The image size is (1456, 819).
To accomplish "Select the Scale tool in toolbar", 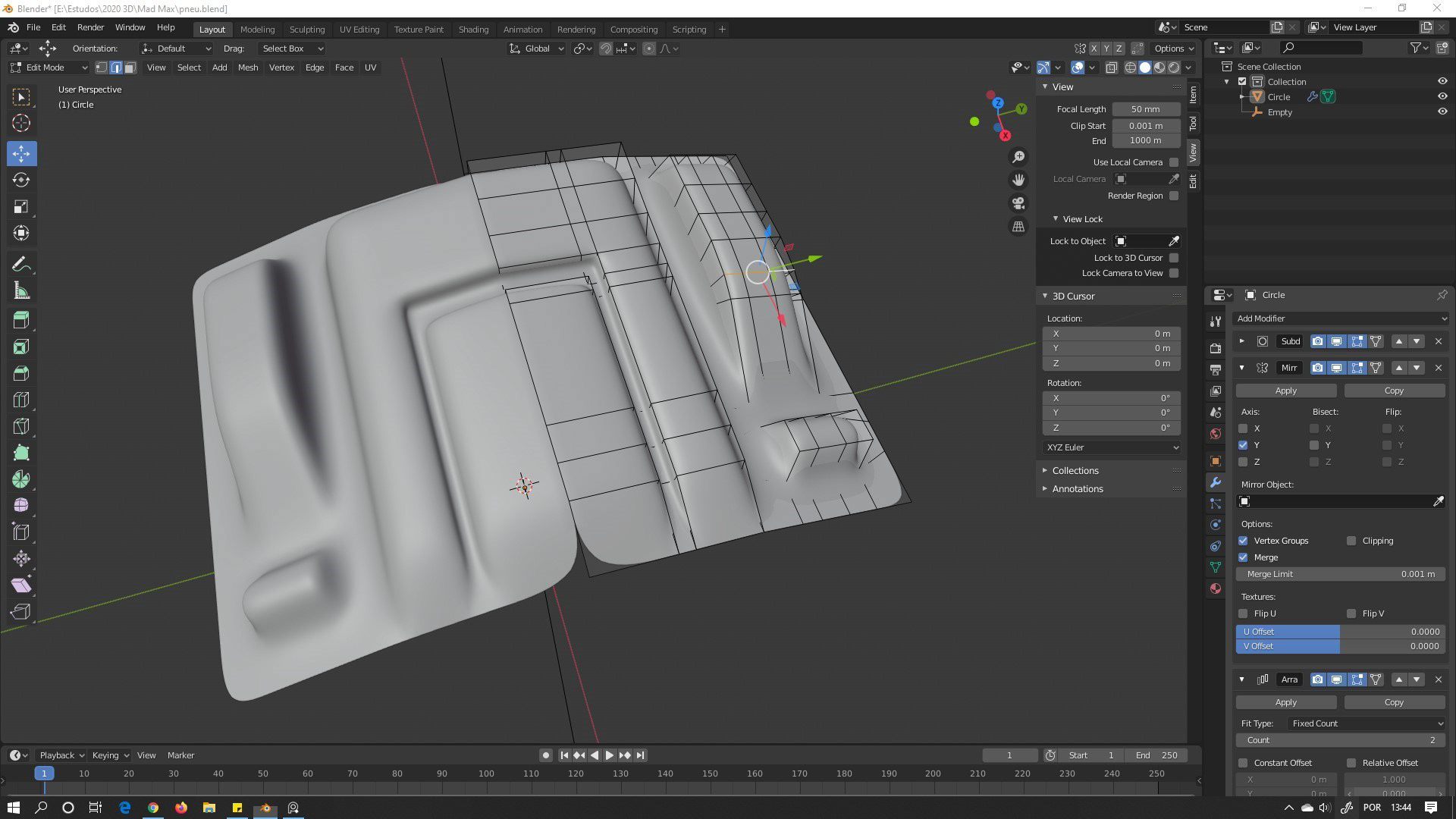I will [21, 206].
